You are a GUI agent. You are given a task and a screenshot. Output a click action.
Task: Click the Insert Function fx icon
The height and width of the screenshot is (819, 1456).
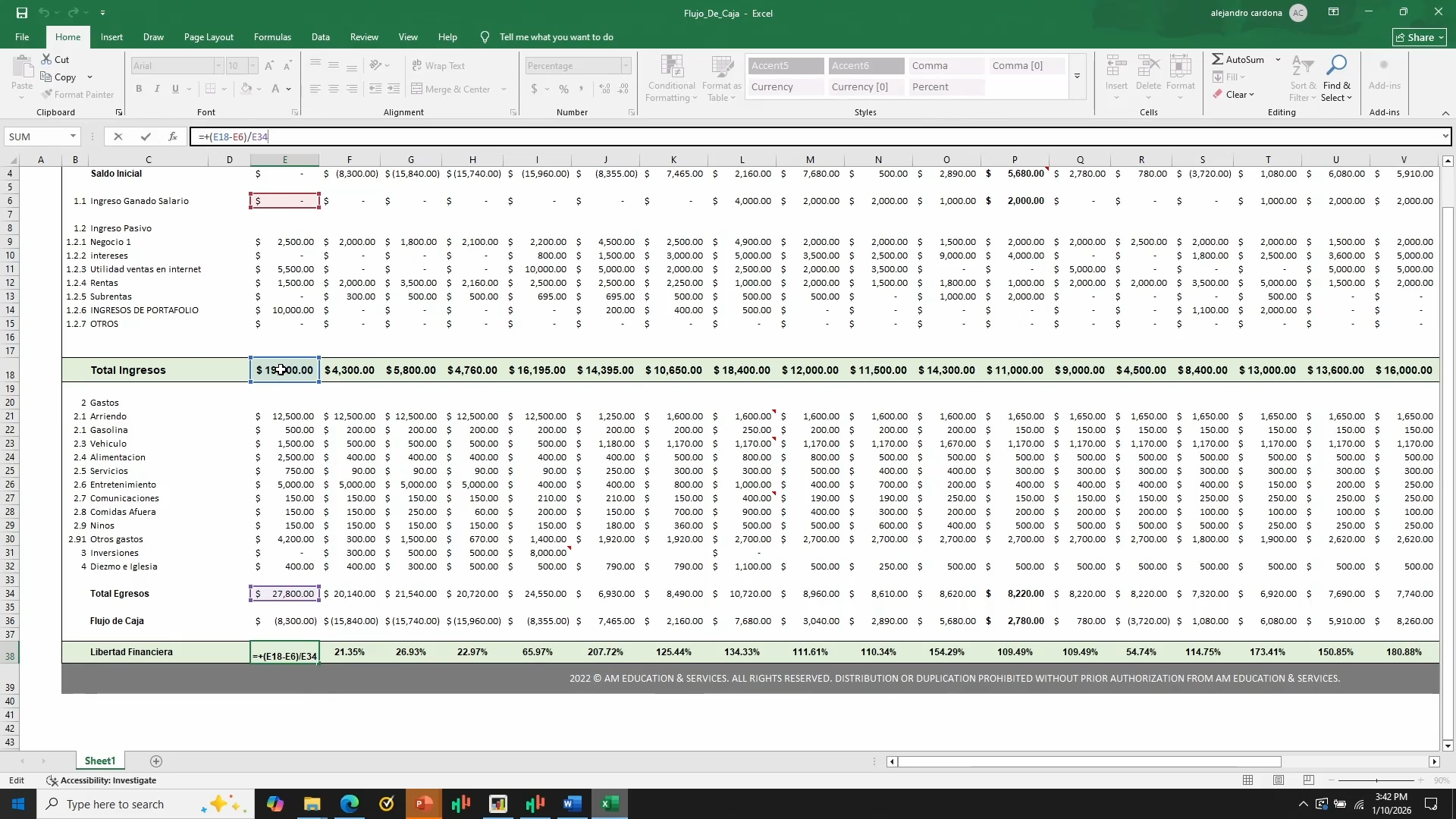[x=173, y=136]
